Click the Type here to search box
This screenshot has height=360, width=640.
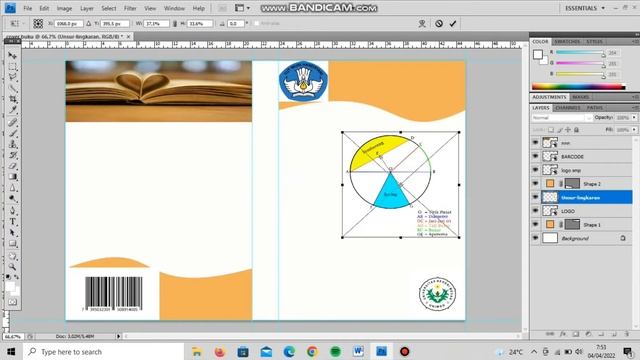pos(104,351)
